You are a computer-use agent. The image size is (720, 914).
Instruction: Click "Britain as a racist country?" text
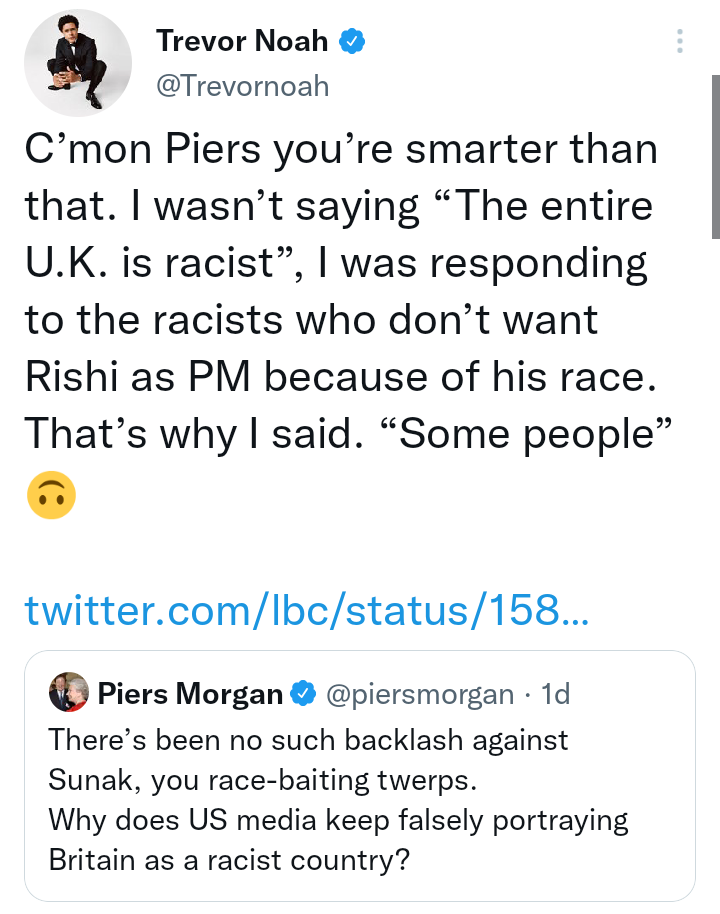click(x=229, y=861)
